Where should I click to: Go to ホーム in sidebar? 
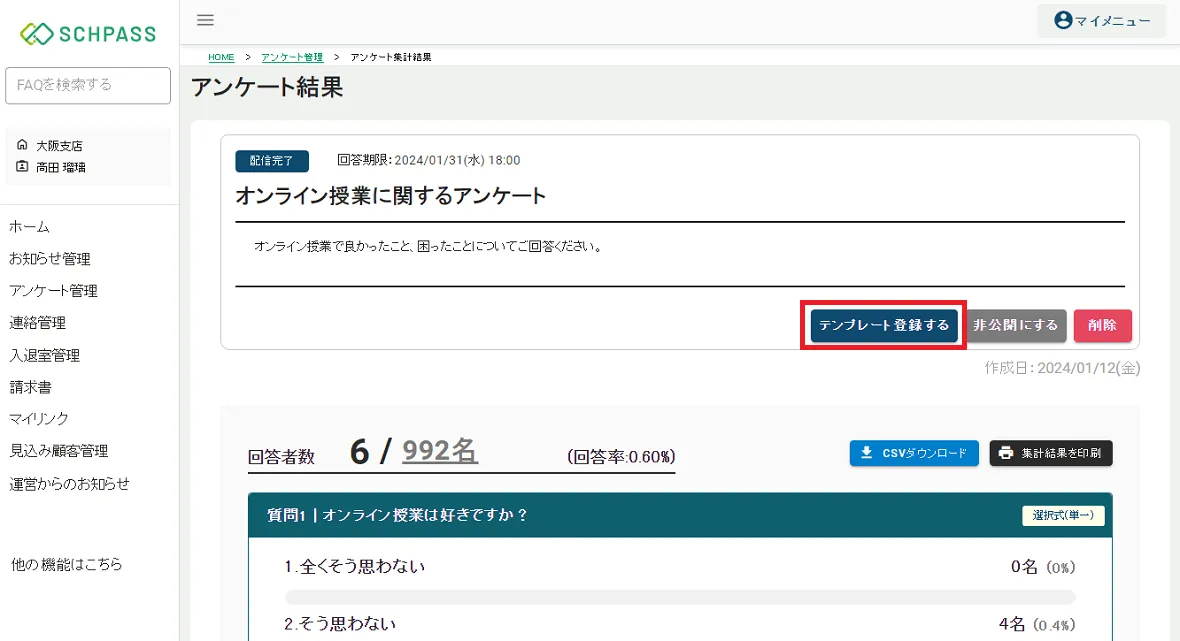click(x=29, y=226)
